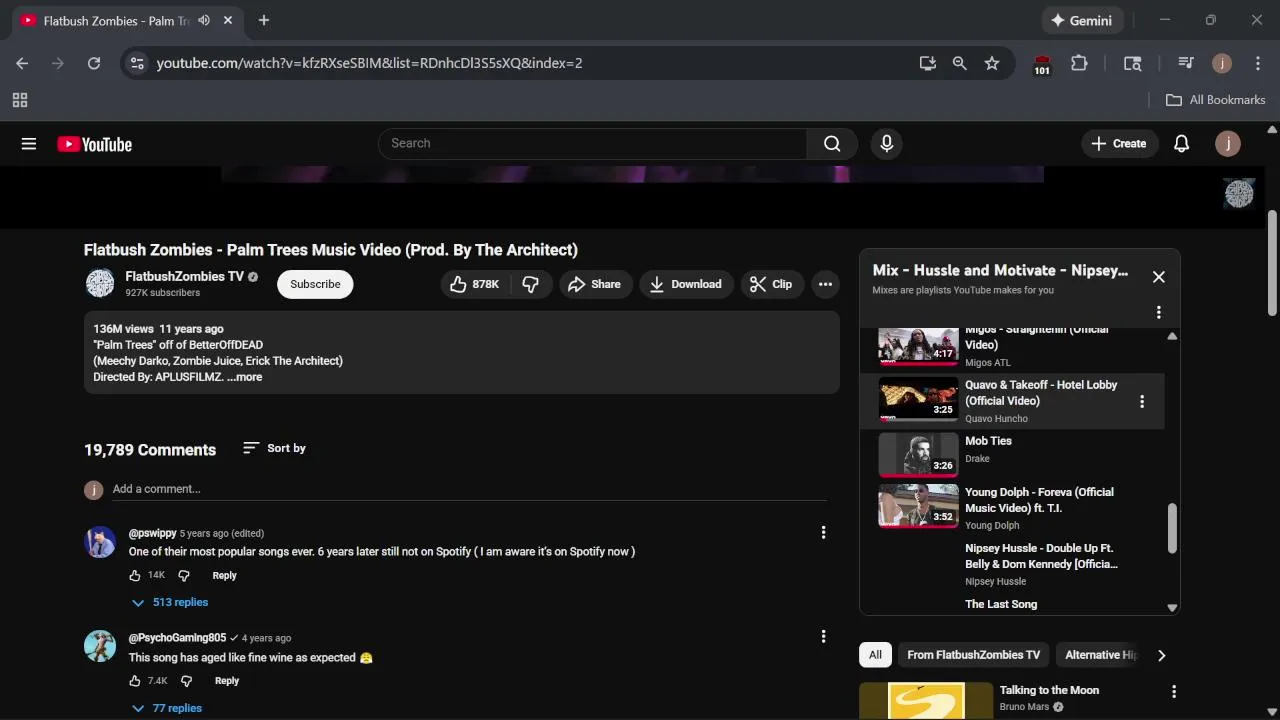
Task: Like the @pswippy comment
Action: click(135, 575)
